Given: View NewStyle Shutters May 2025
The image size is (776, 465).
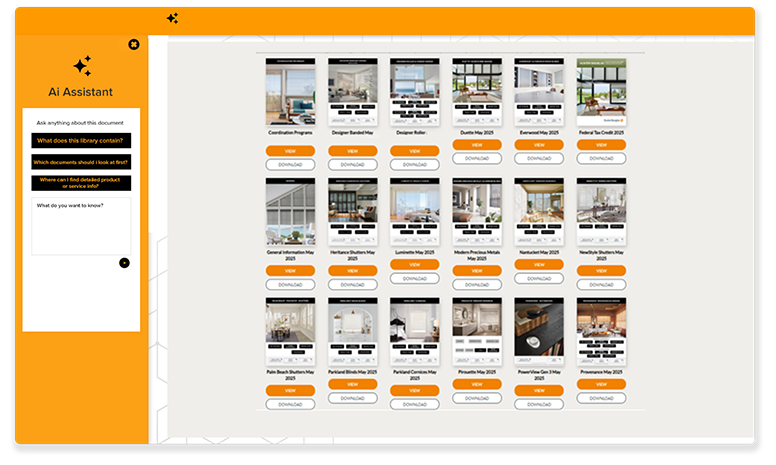Looking at the screenshot, I should 601,271.
